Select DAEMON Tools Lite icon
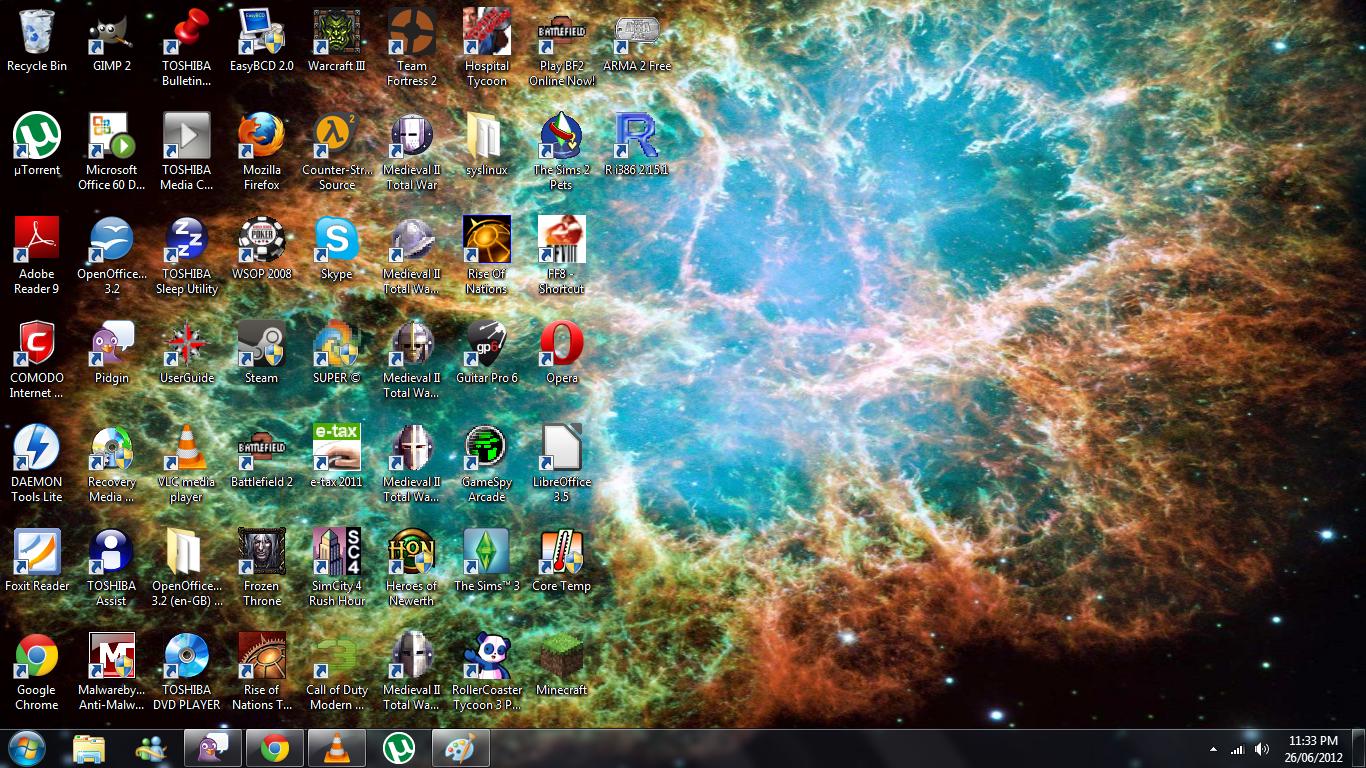Viewport: 1366px width, 768px height. [37, 464]
